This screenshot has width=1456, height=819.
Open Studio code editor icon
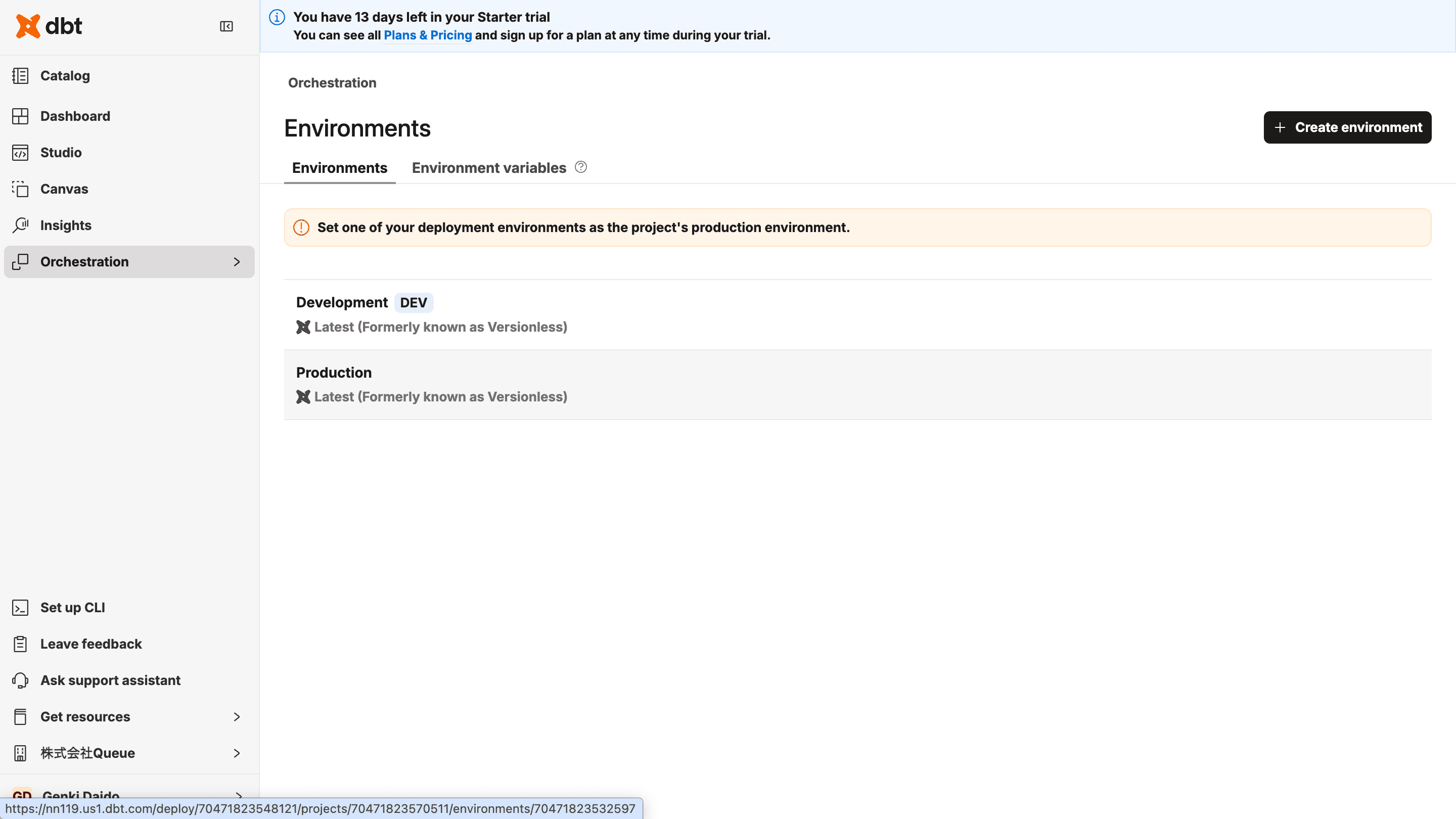[x=20, y=153]
